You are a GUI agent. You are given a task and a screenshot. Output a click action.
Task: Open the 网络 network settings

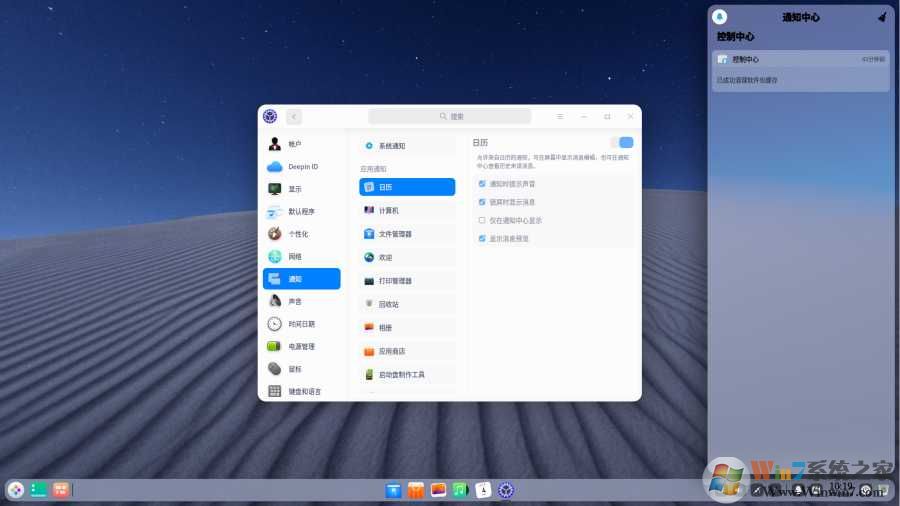pos(301,256)
